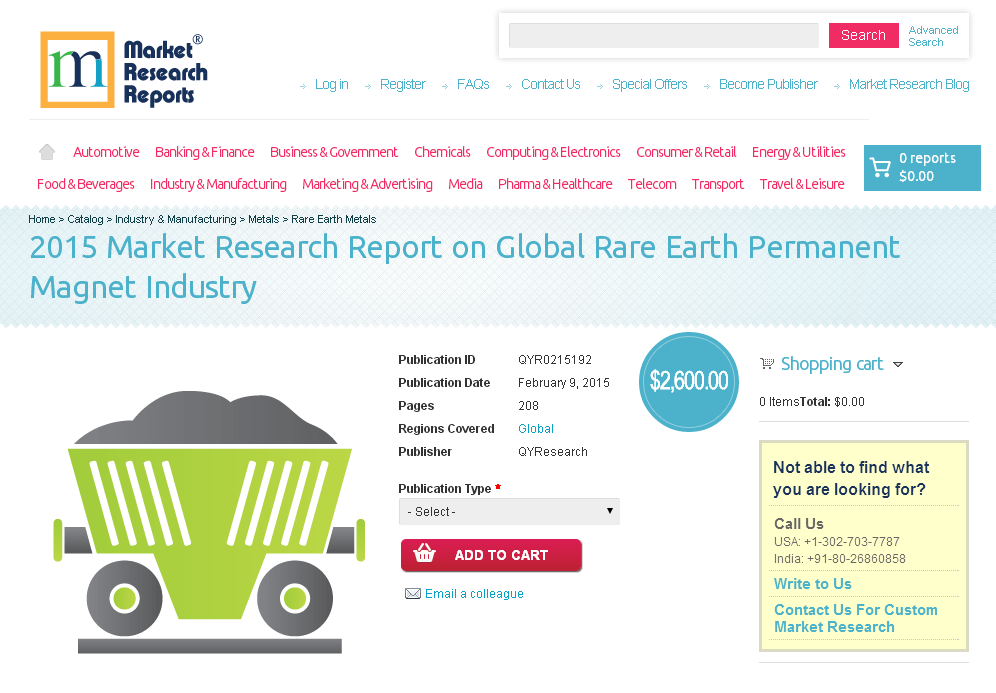Click the red Search button
The height and width of the screenshot is (693, 996).
pos(863,34)
